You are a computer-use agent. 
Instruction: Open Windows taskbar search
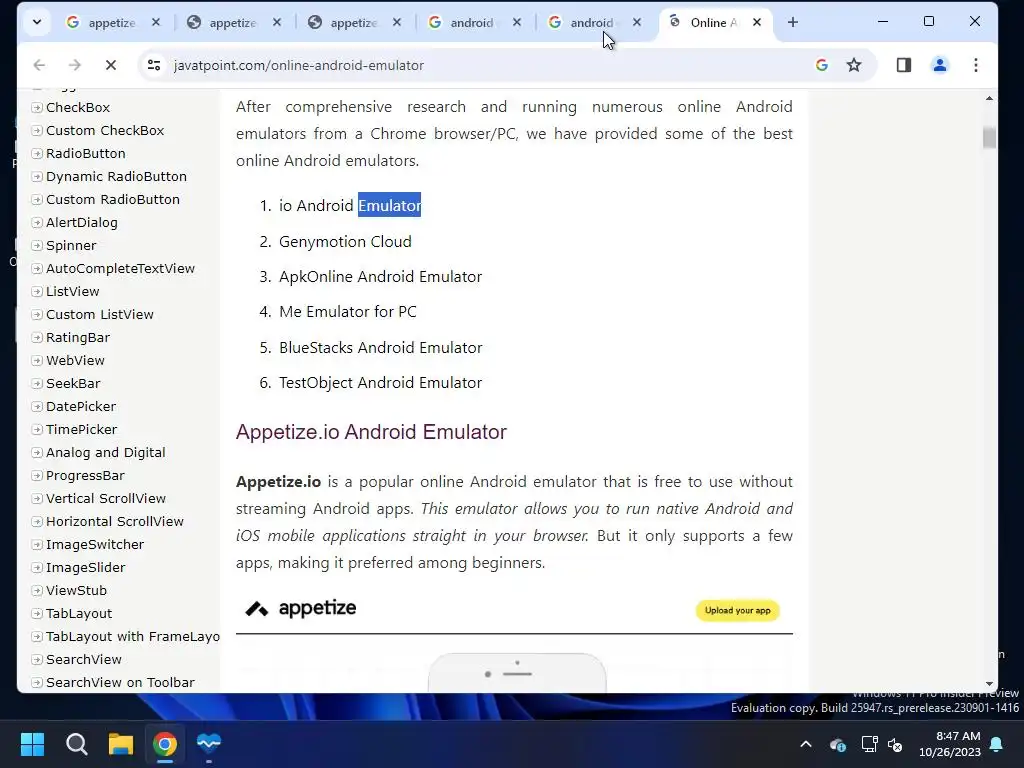(76, 744)
